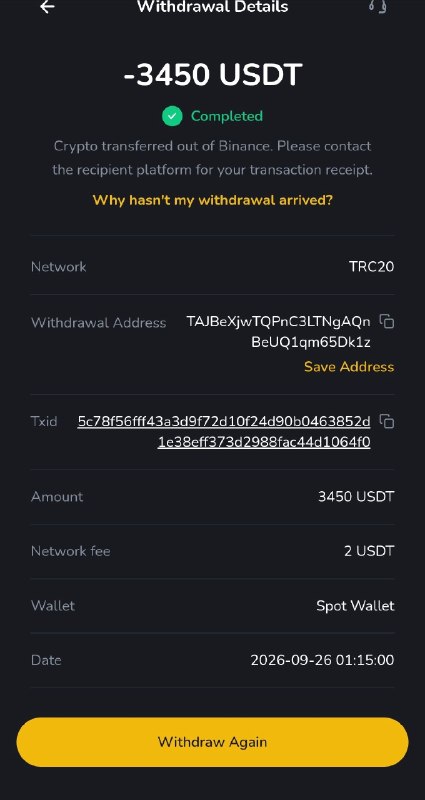
Task: Tap the date 2026-09-26 01:15:00
Action: tap(322, 660)
